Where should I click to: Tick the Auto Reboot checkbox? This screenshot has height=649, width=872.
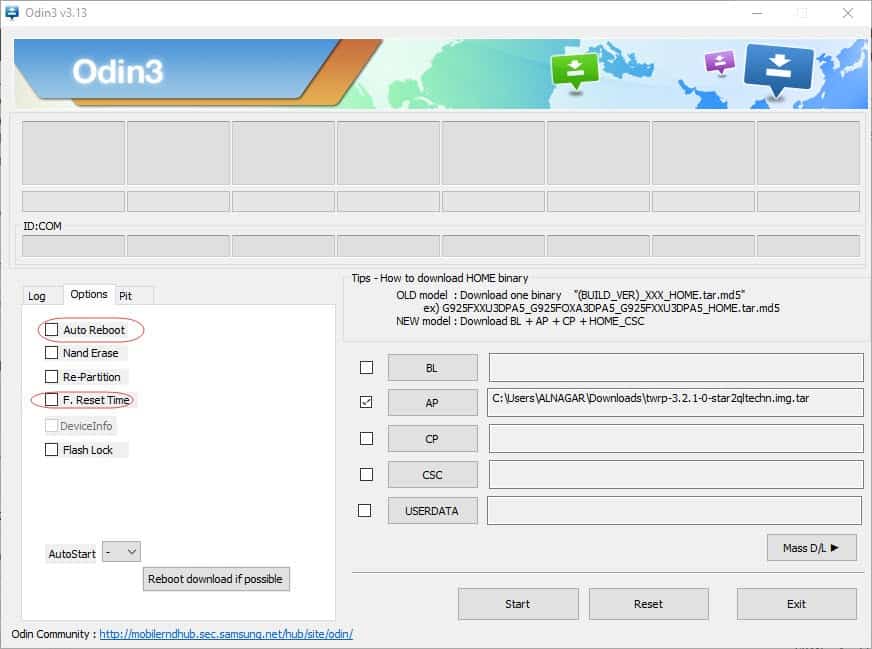tap(51, 330)
